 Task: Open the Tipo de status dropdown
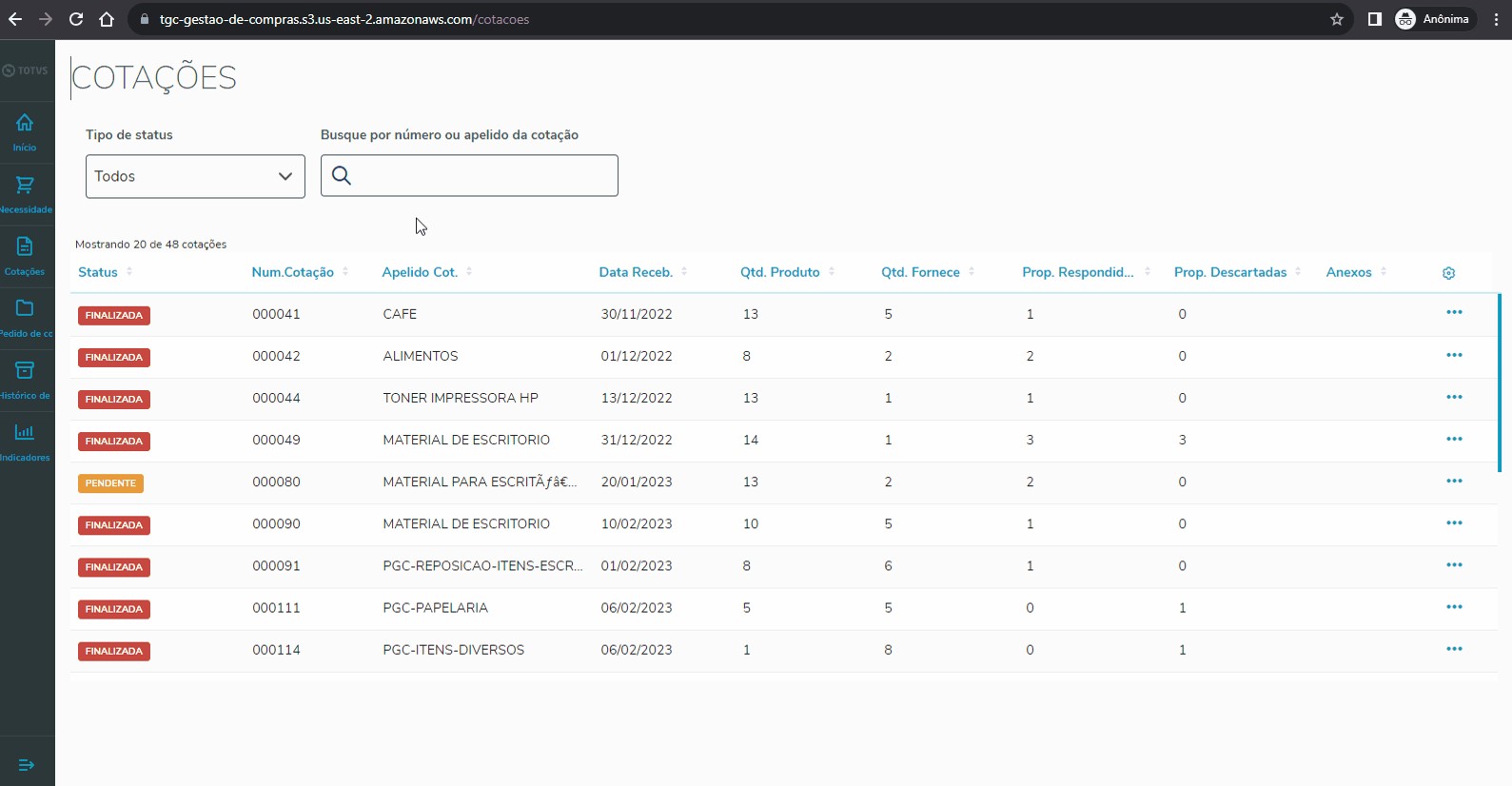pyautogui.click(x=195, y=177)
